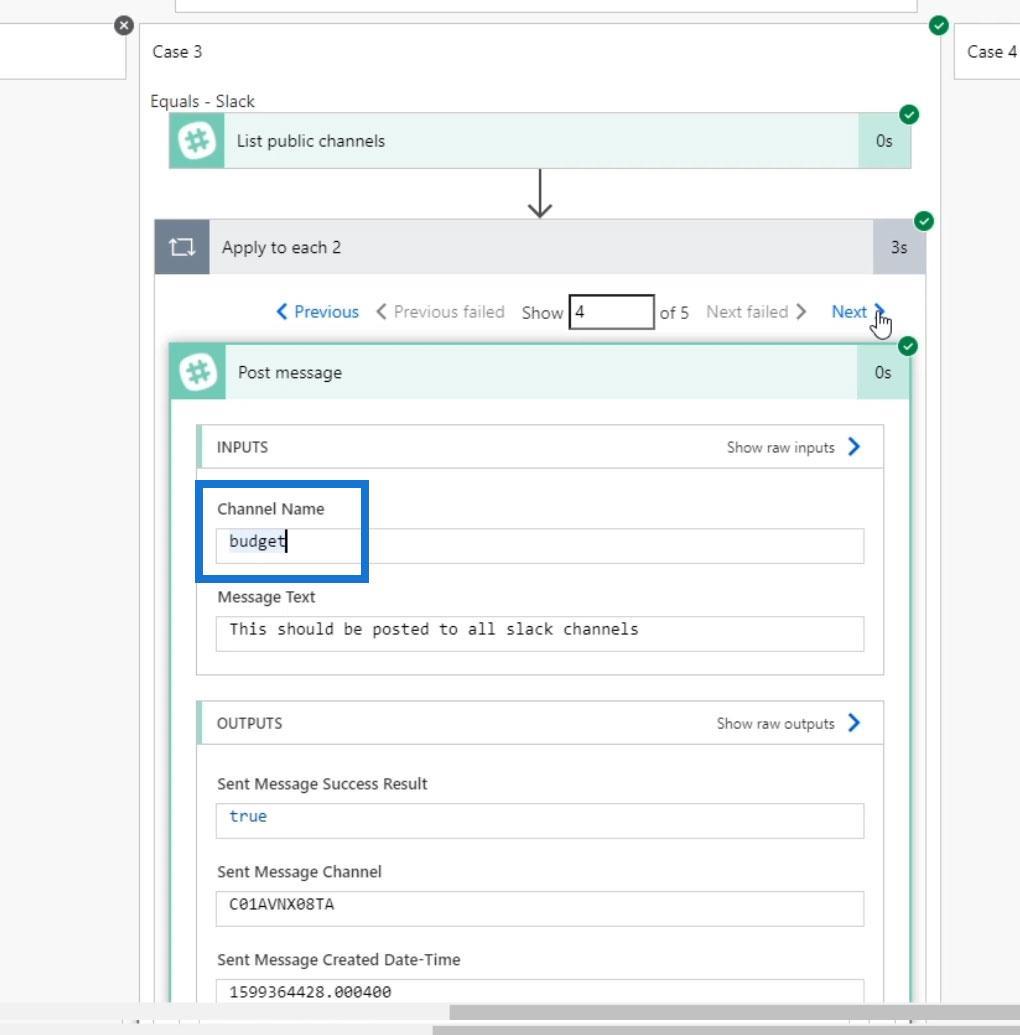Image resolution: width=1020 pixels, height=1035 pixels.
Task: Click the inner horizontal scrollbar thumb
Action: coord(734,1012)
